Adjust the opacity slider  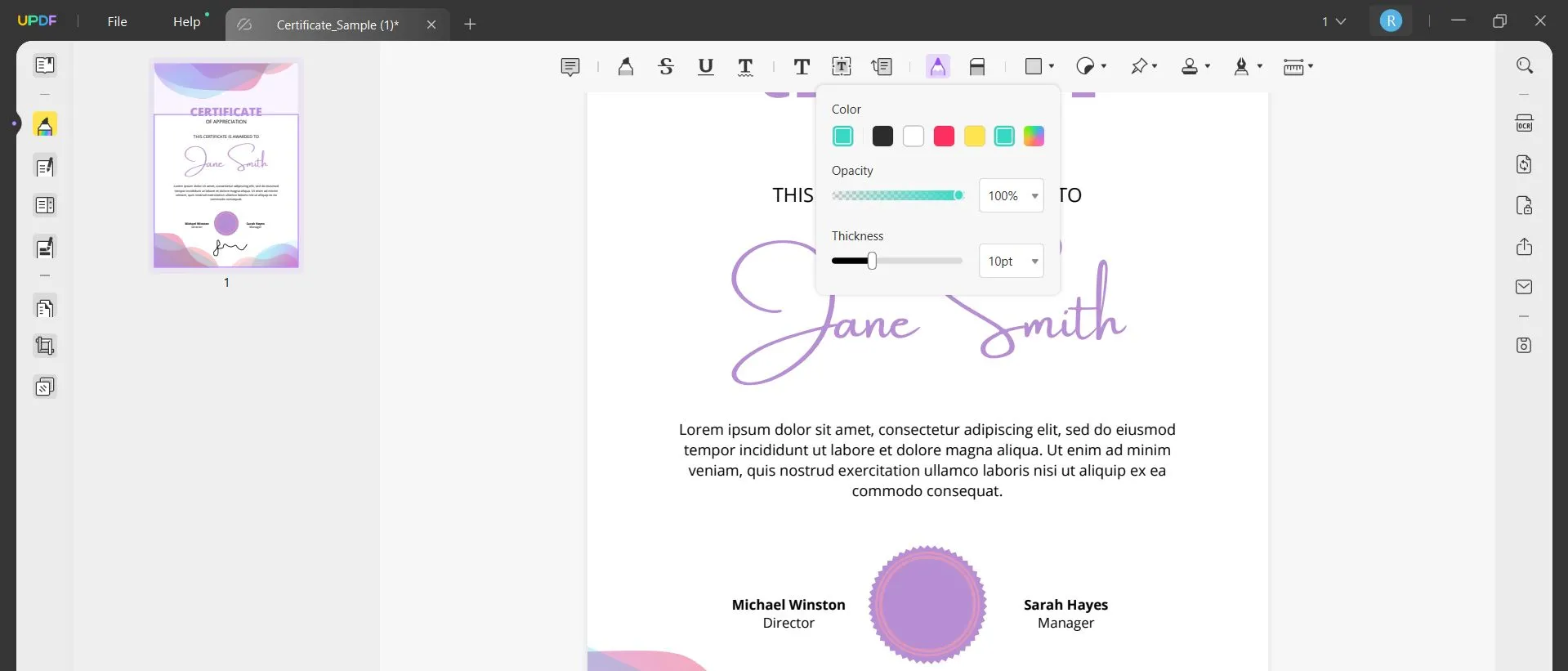coord(898,195)
